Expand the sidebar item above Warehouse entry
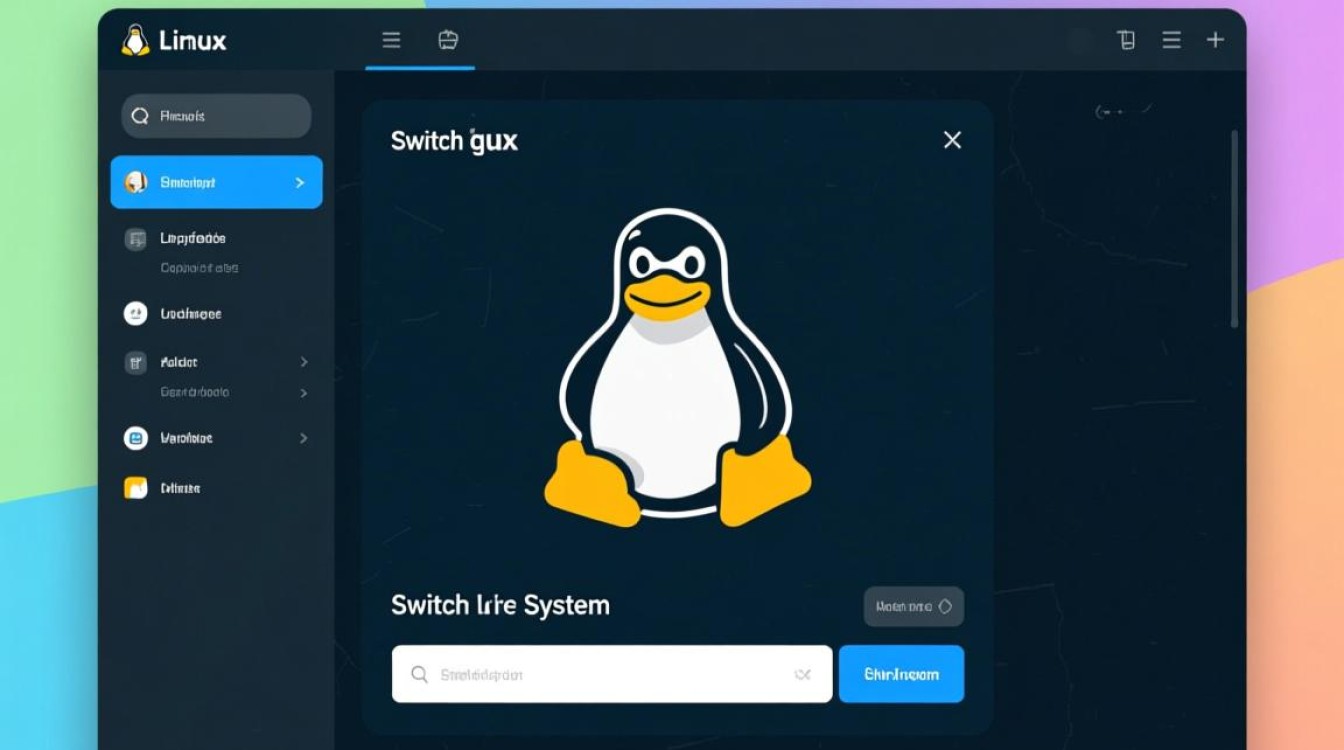This screenshot has height=750, width=1344. (304, 392)
